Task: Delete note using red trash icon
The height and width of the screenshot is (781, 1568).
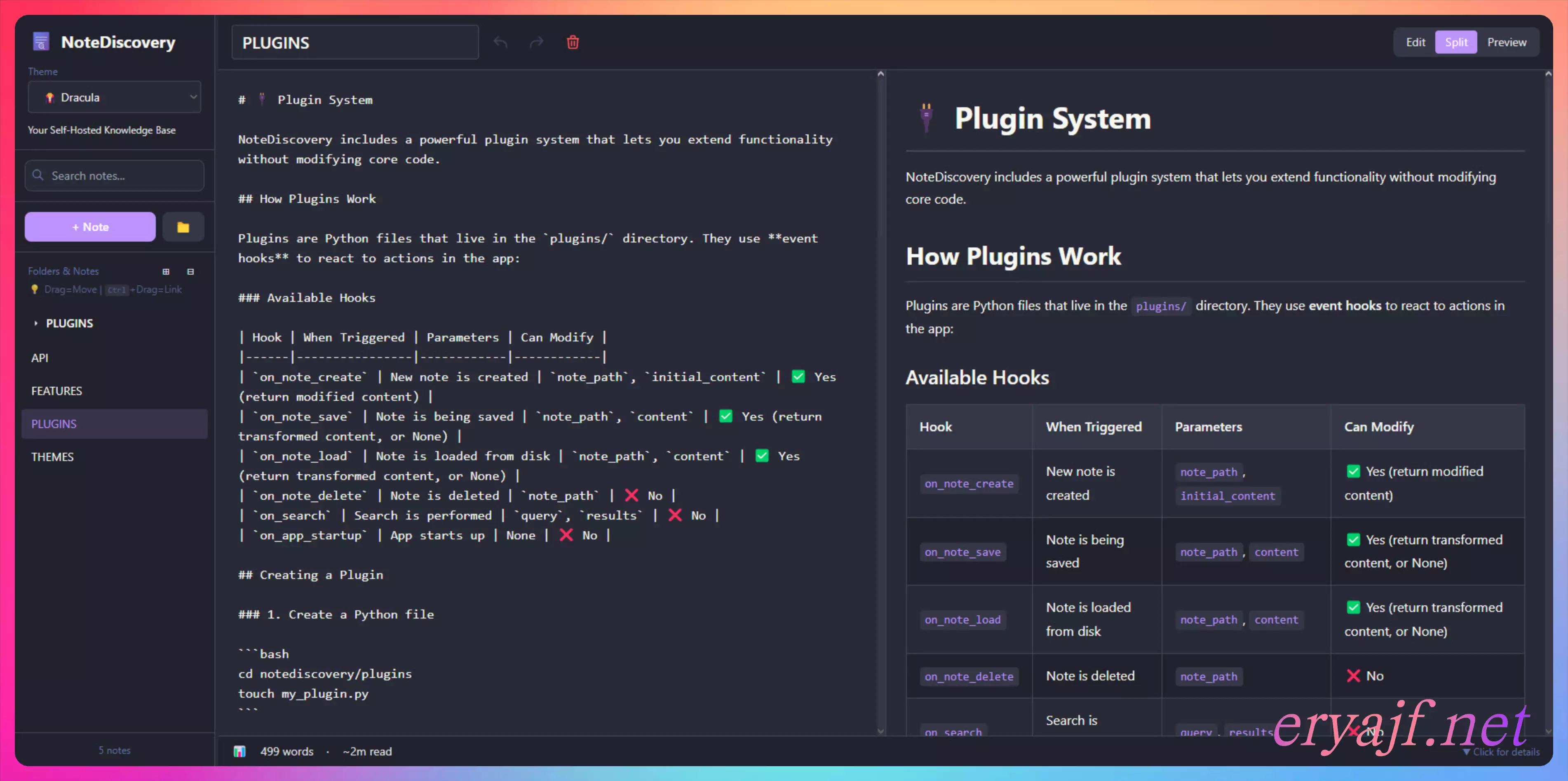Action: tap(572, 42)
